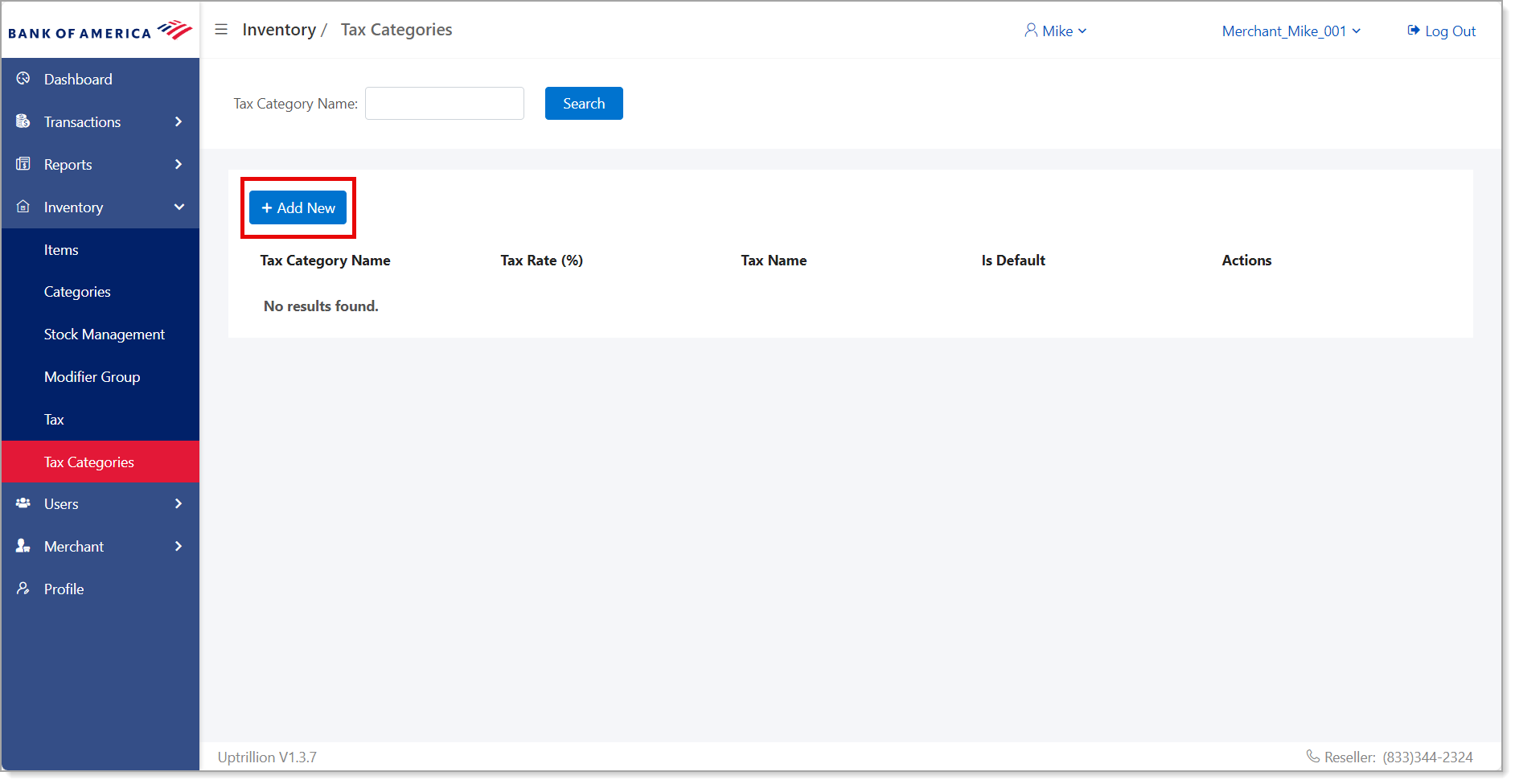Click the Log Out arrow icon

1414,31
